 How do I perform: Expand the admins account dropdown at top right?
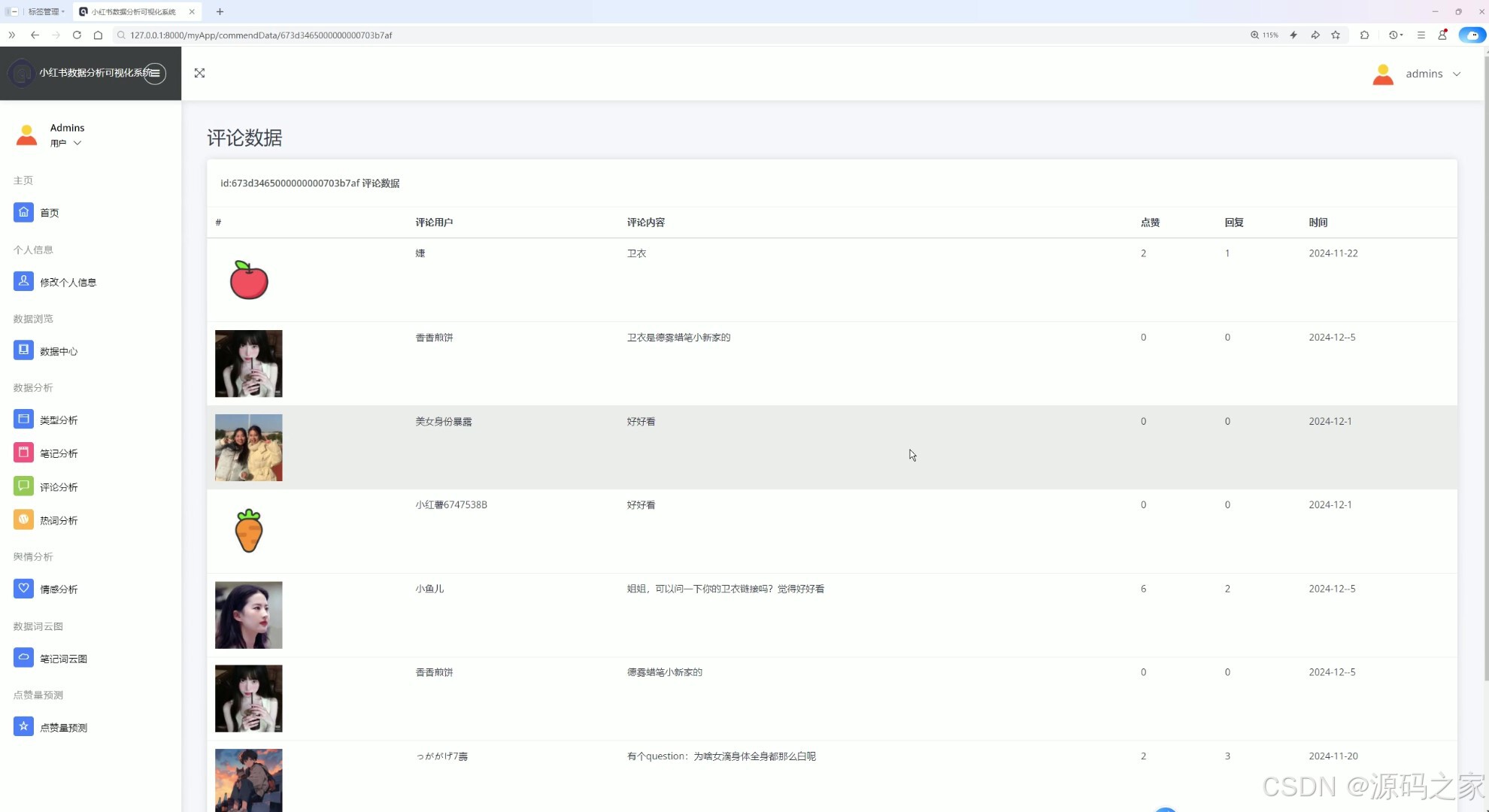point(1423,74)
